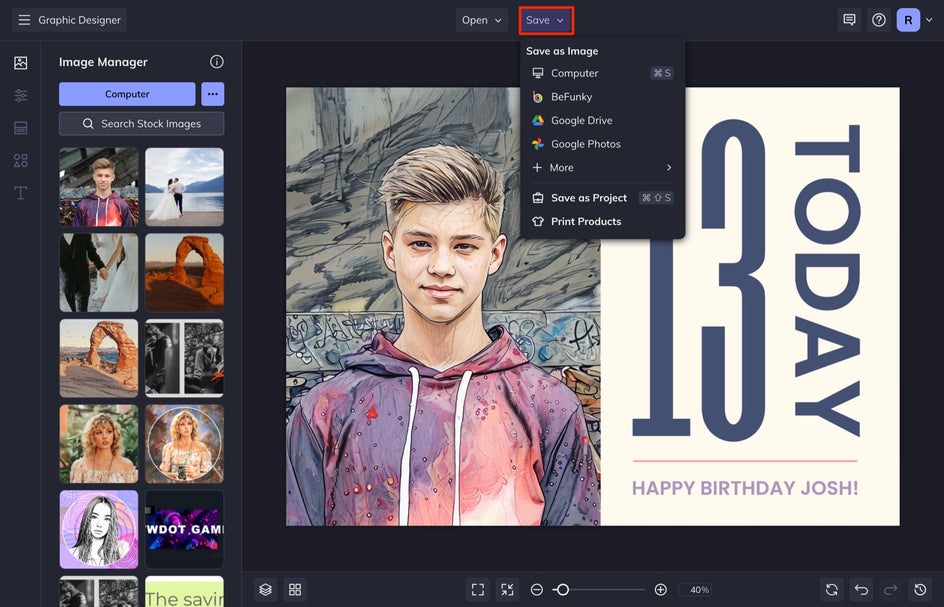Click the Search Stock Images field
Viewport: 944px width, 607px height.
[141, 123]
